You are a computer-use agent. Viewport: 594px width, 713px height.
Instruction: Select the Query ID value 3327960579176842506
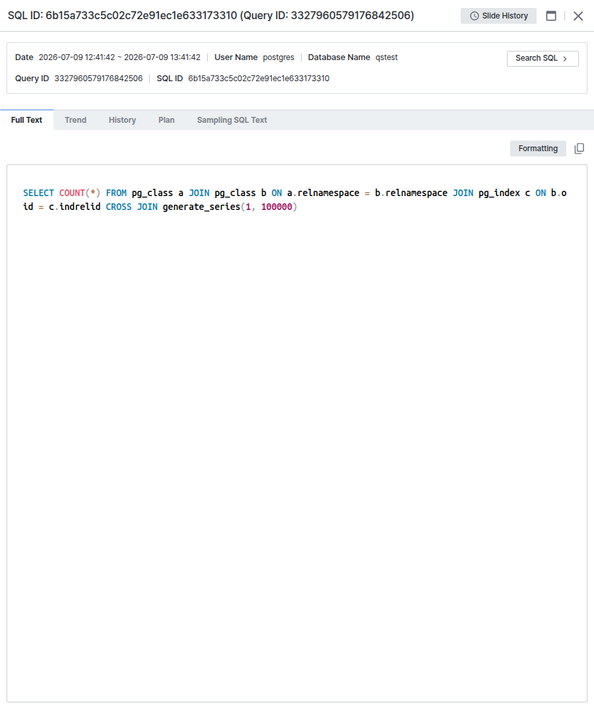tap(99, 78)
